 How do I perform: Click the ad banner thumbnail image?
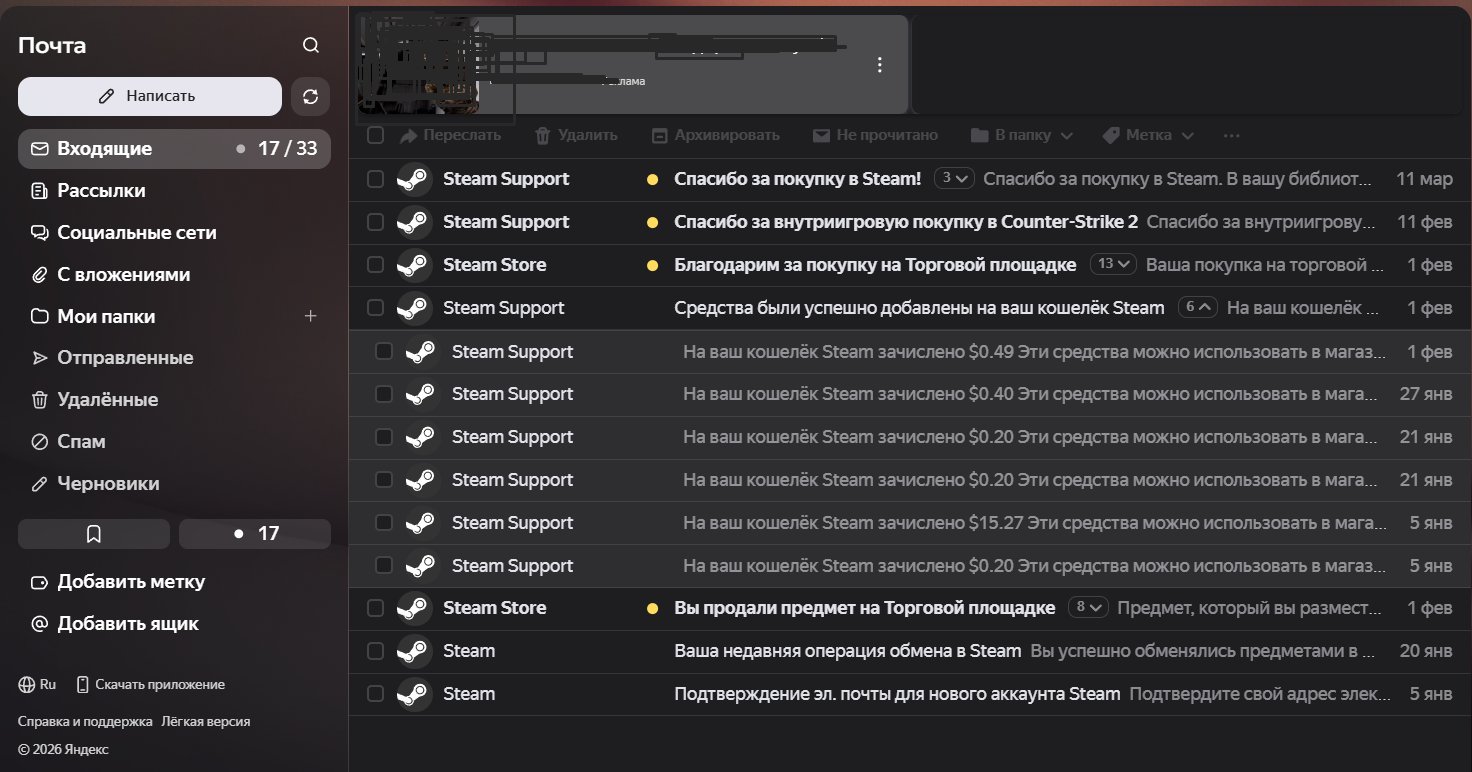click(x=419, y=65)
